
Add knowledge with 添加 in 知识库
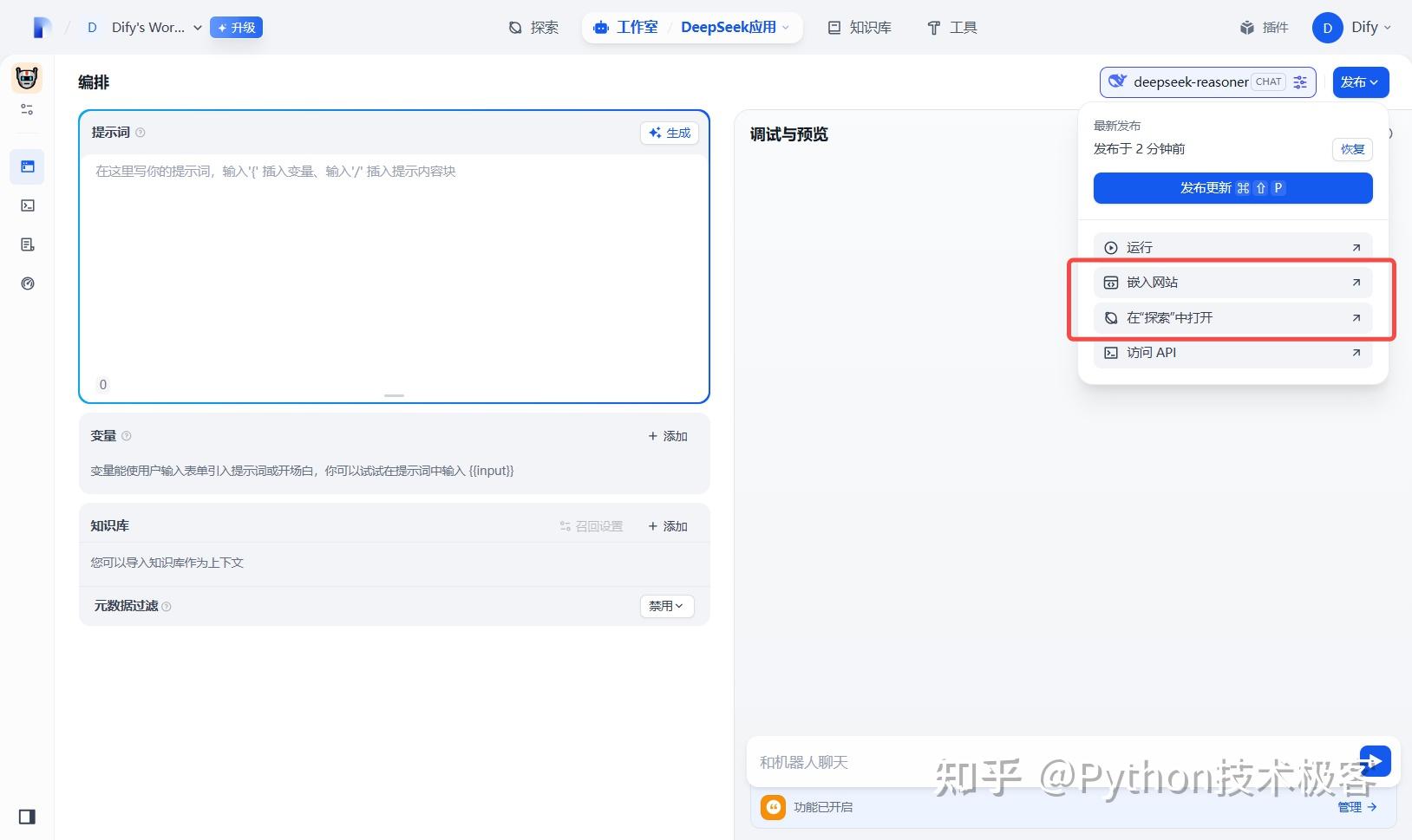(668, 526)
